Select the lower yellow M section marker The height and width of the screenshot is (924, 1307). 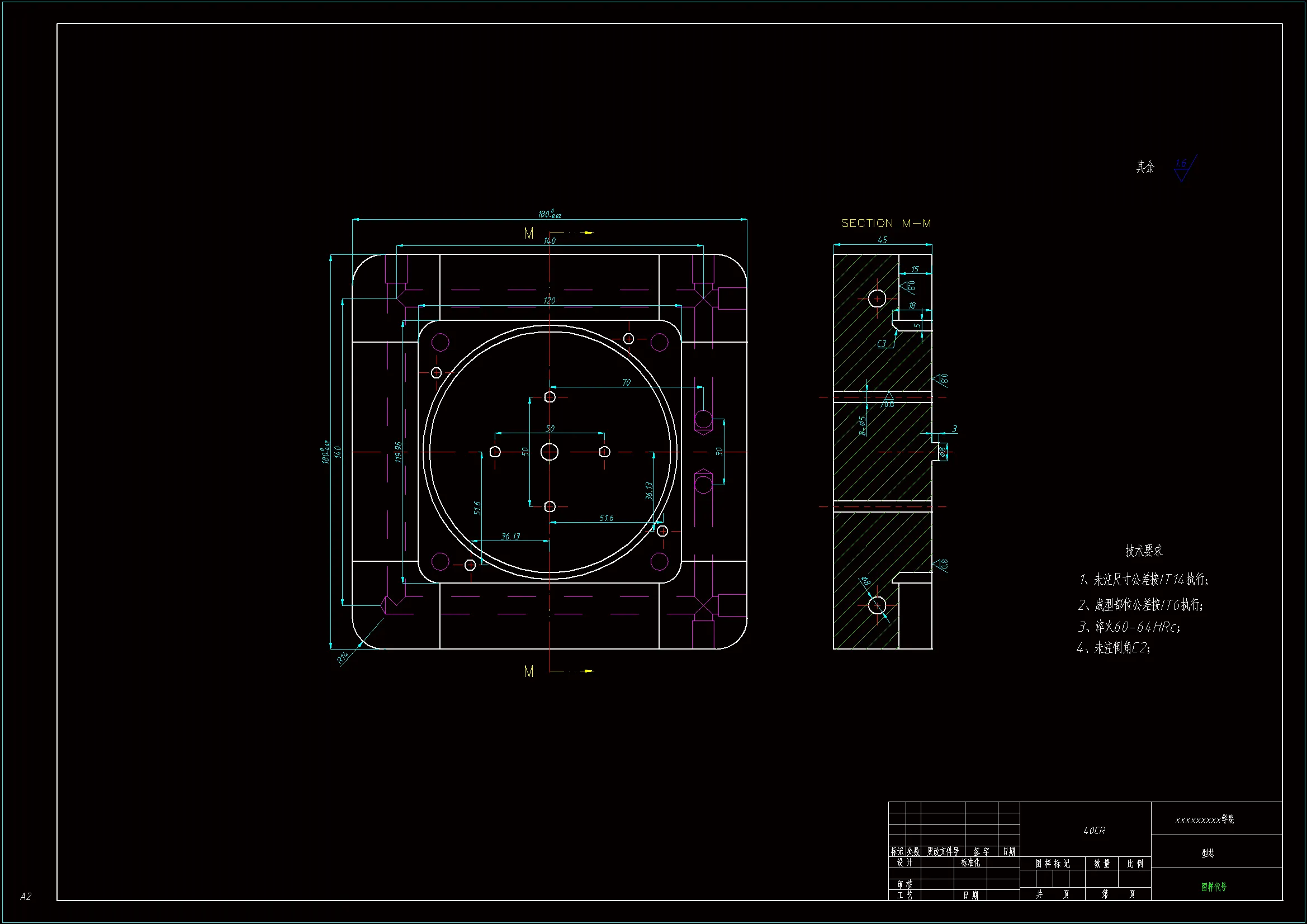529,672
